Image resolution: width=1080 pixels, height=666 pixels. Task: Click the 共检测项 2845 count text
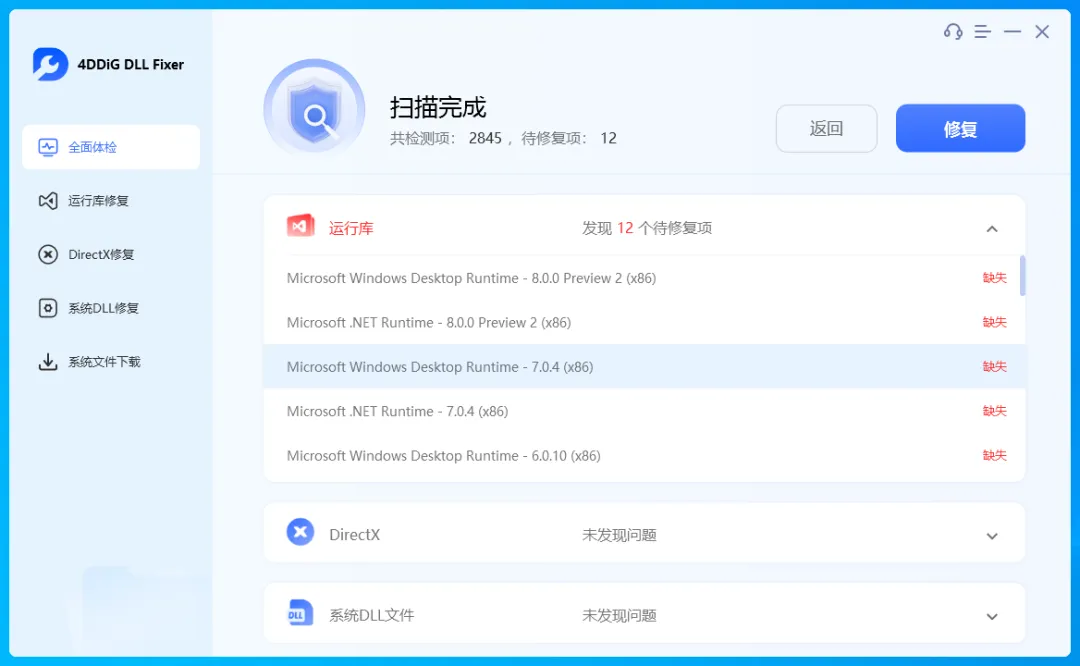point(446,138)
